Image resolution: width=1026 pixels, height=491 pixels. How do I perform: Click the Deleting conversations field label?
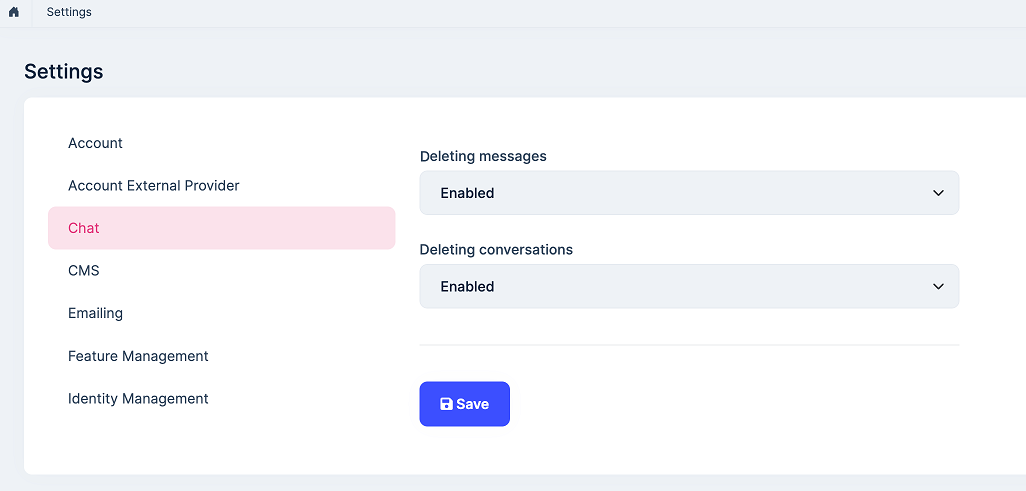[496, 249]
